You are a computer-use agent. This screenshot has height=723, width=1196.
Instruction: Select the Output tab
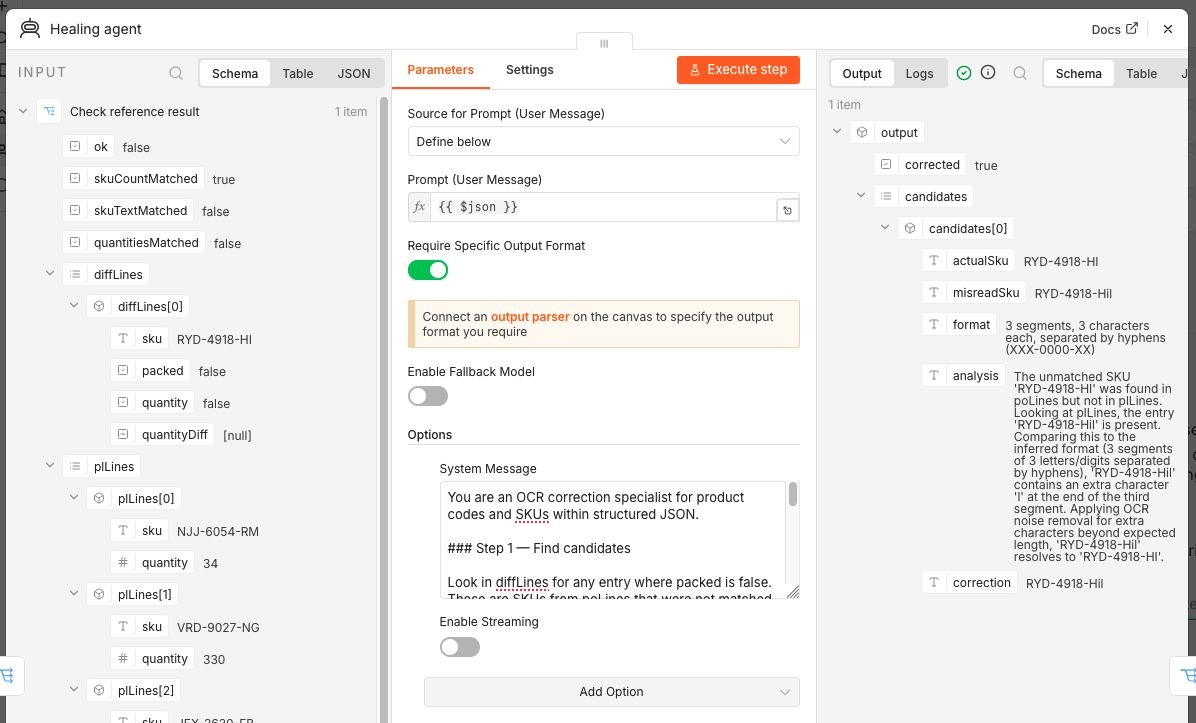[862, 73]
